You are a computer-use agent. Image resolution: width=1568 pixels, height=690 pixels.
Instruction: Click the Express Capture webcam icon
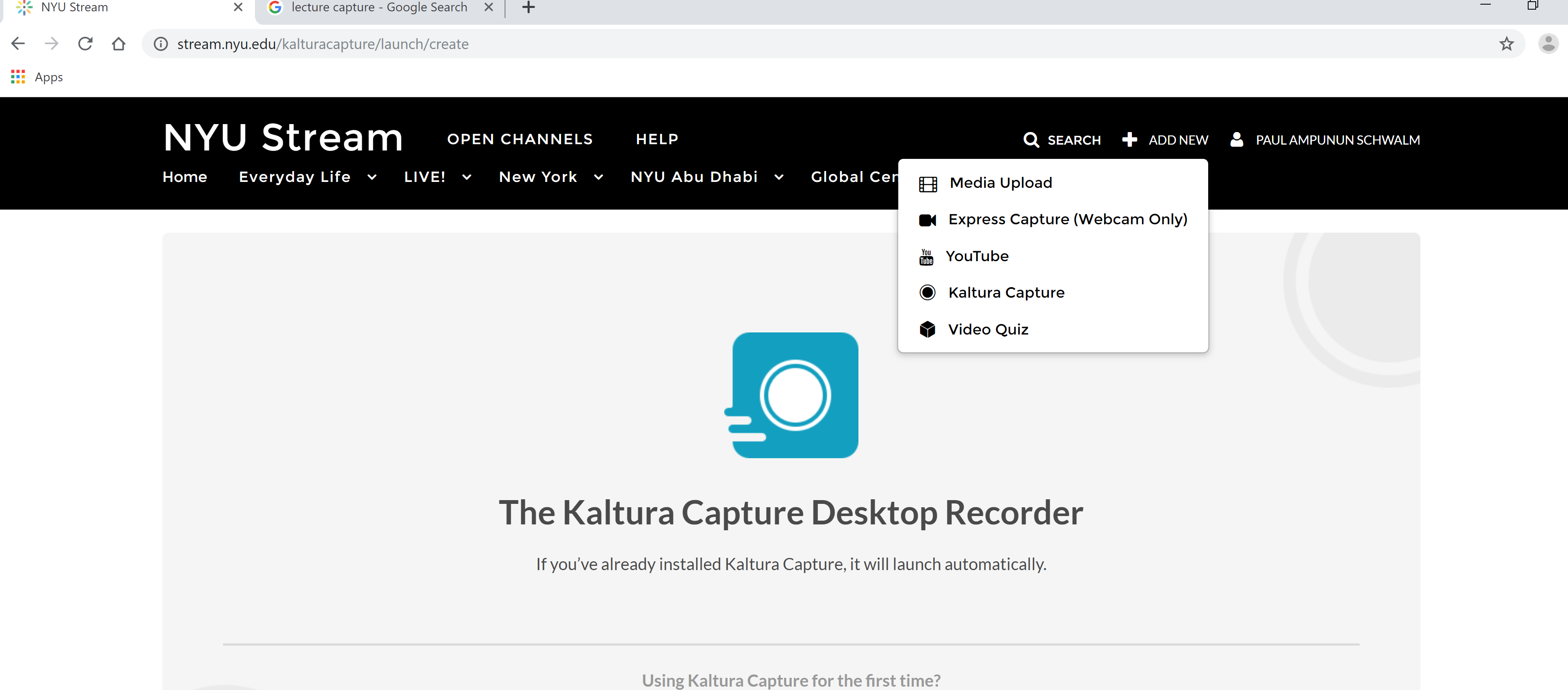(927, 220)
